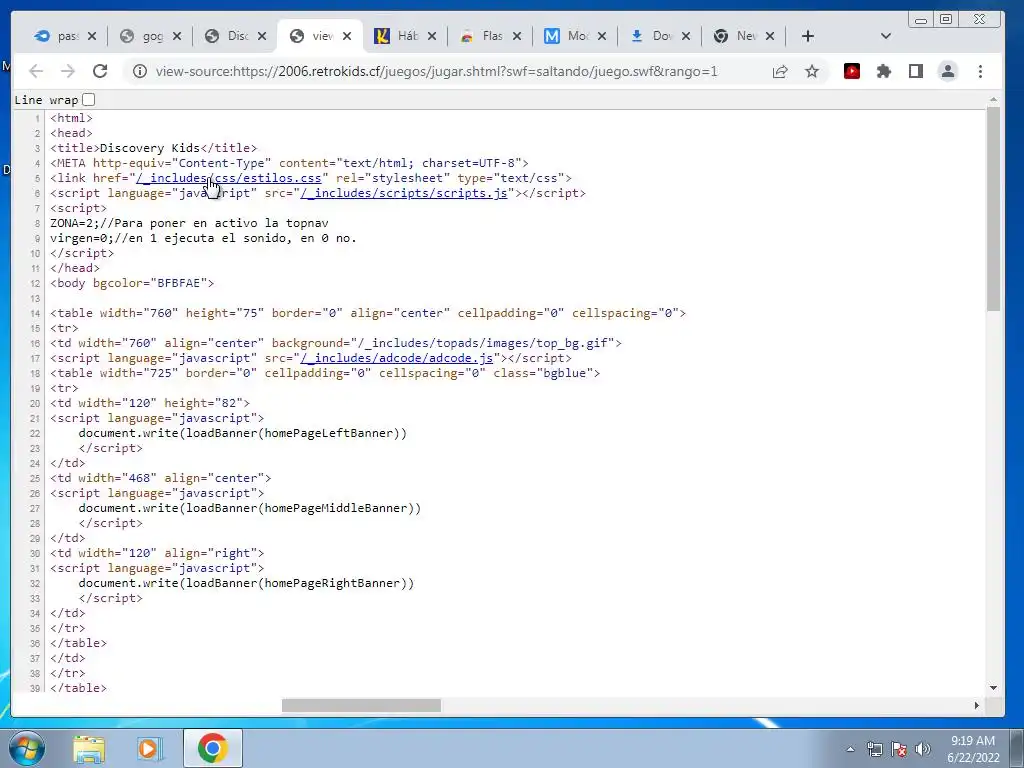Image resolution: width=1024 pixels, height=768 pixels.
Task: Click the scroll-up arrow at top right
Action: [993, 99]
